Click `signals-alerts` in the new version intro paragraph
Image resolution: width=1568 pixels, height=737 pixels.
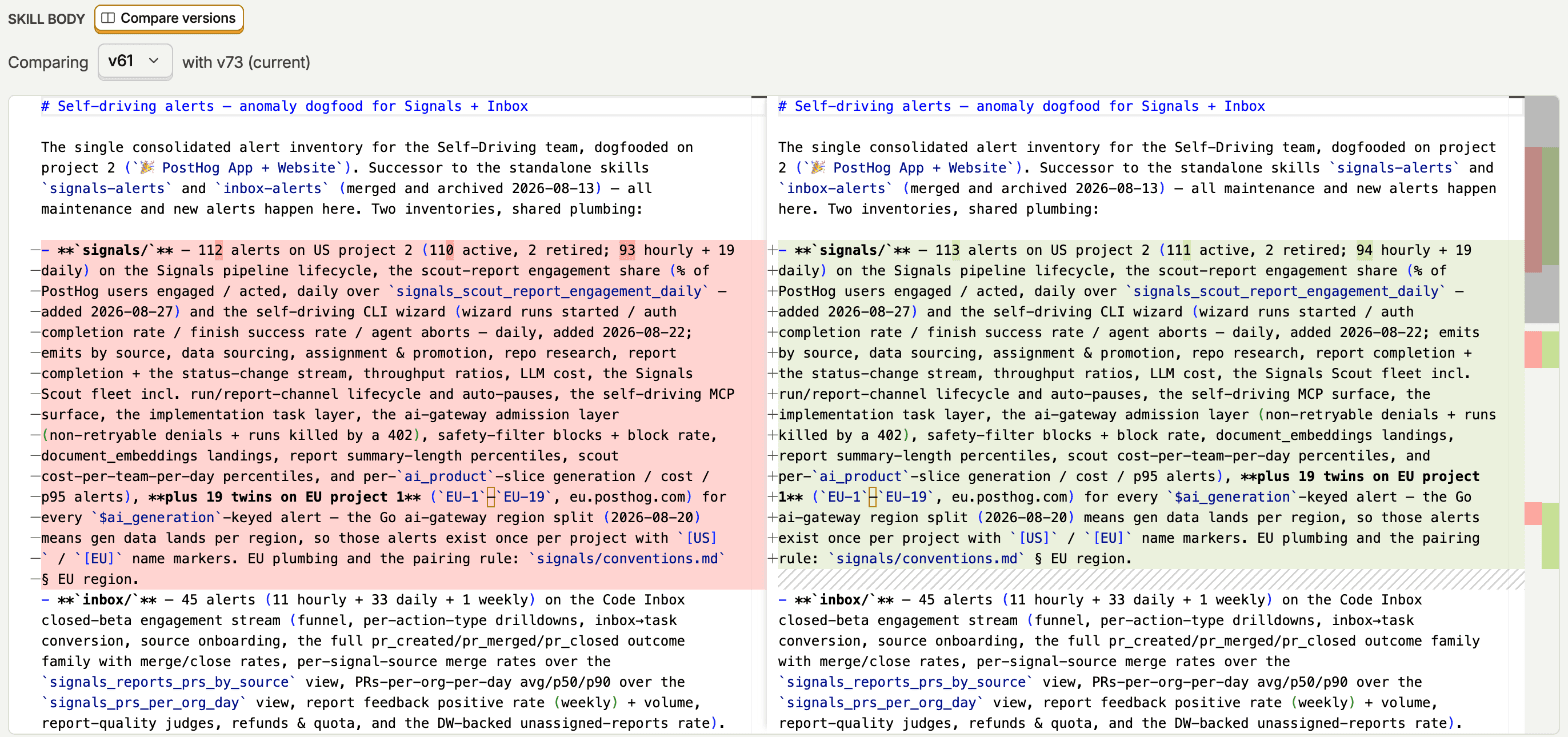(1396, 168)
